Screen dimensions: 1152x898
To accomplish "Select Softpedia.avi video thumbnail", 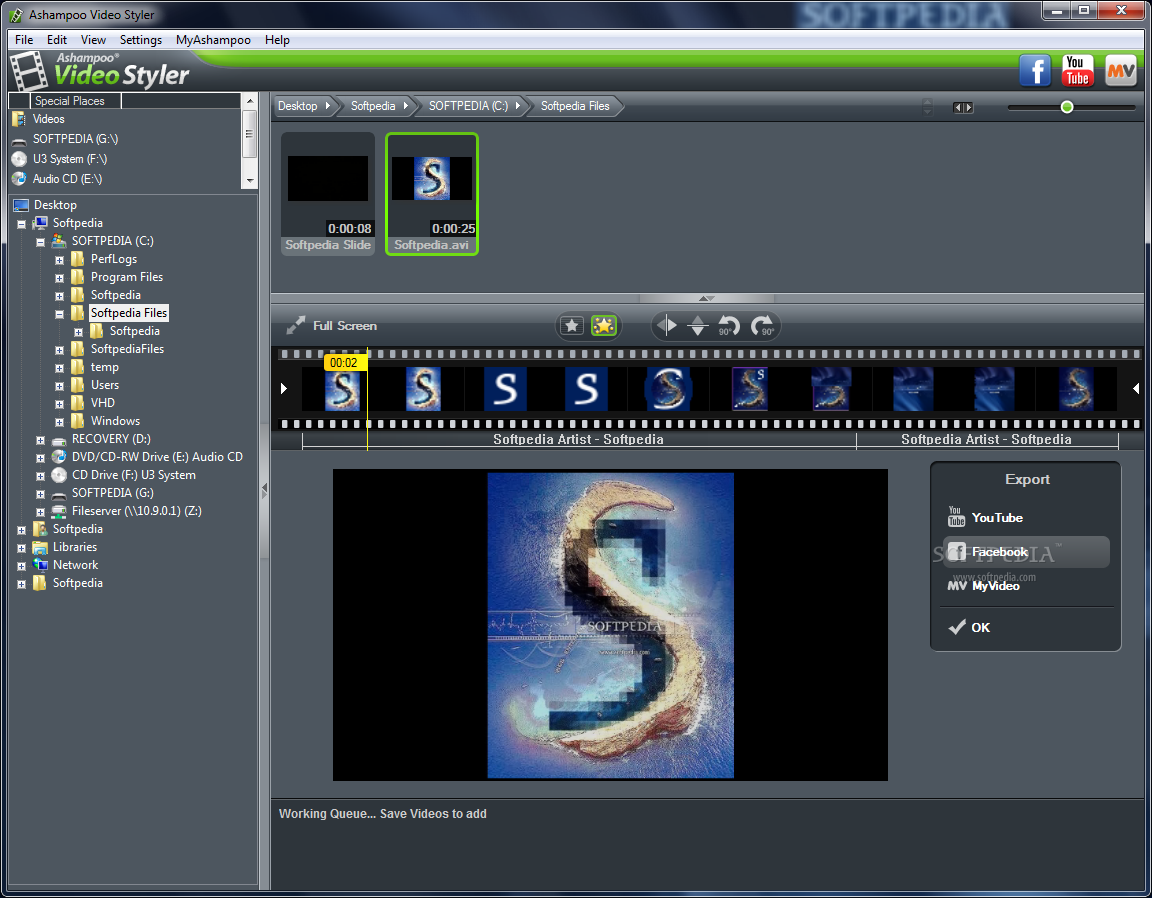I will point(432,194).
